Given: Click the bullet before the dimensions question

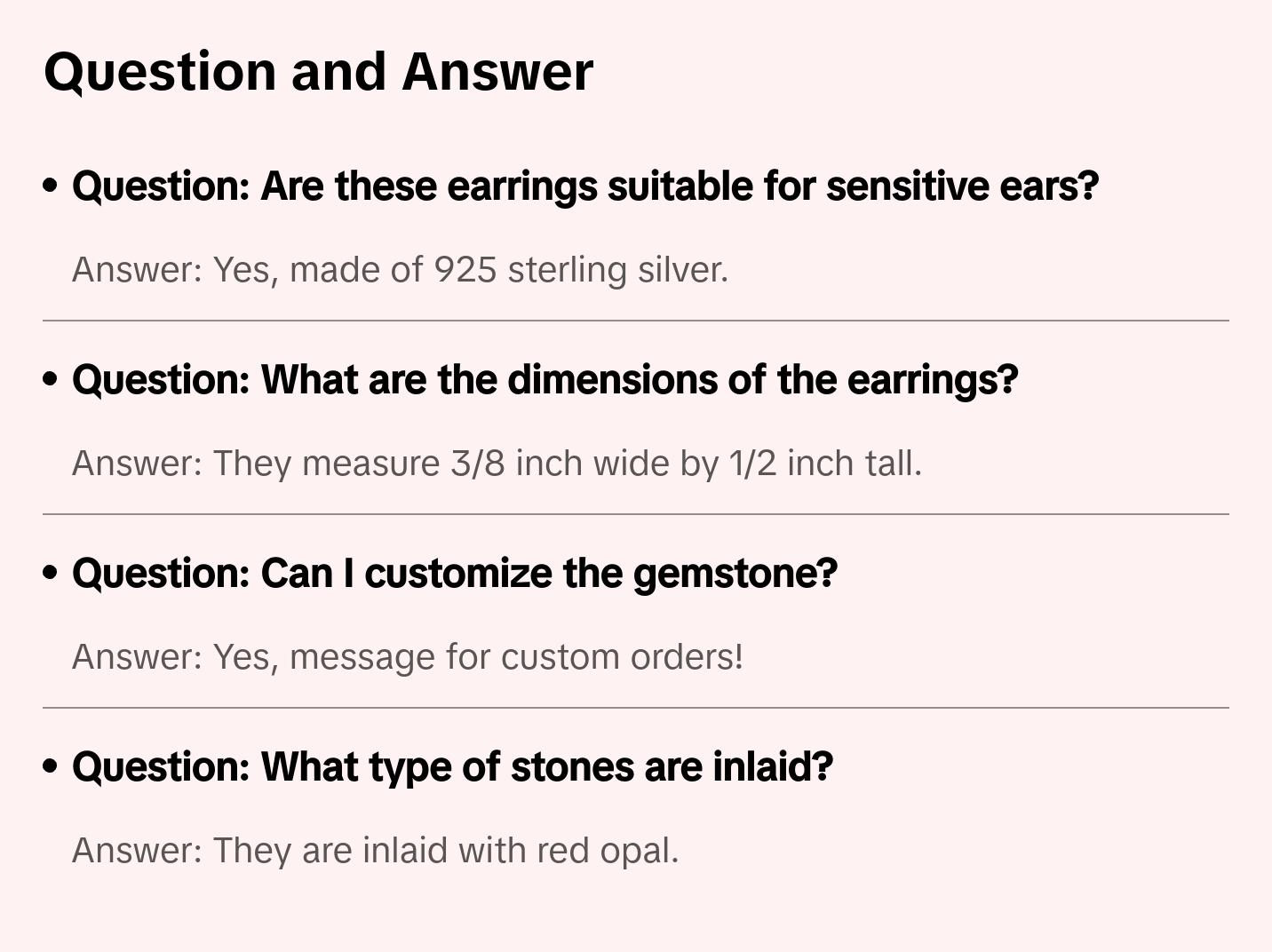Looking at the screenshot, I should pyautogui.click(x=51, y=379).
